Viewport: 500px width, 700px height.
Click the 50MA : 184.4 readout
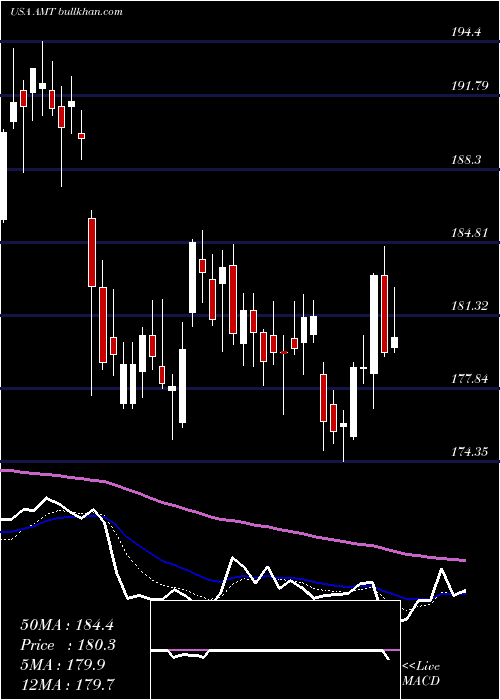(x=68, y=625)
